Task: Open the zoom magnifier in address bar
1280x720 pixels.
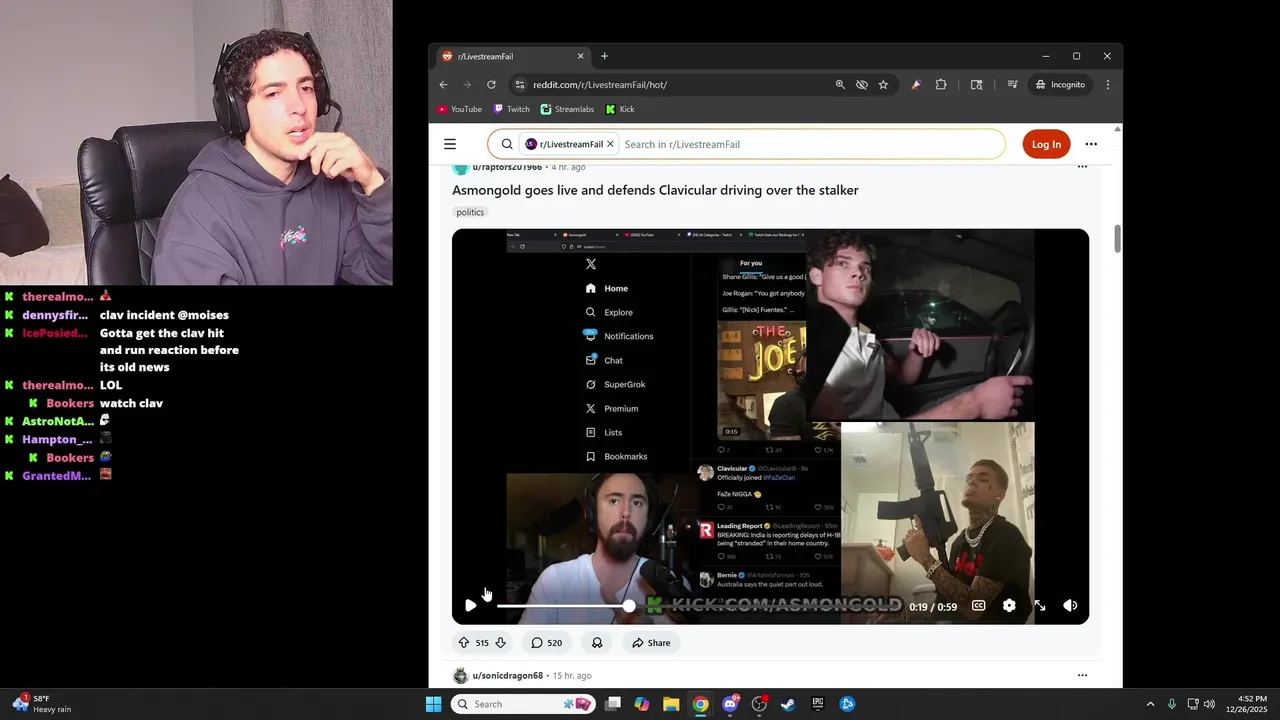Action: point(840,85)
